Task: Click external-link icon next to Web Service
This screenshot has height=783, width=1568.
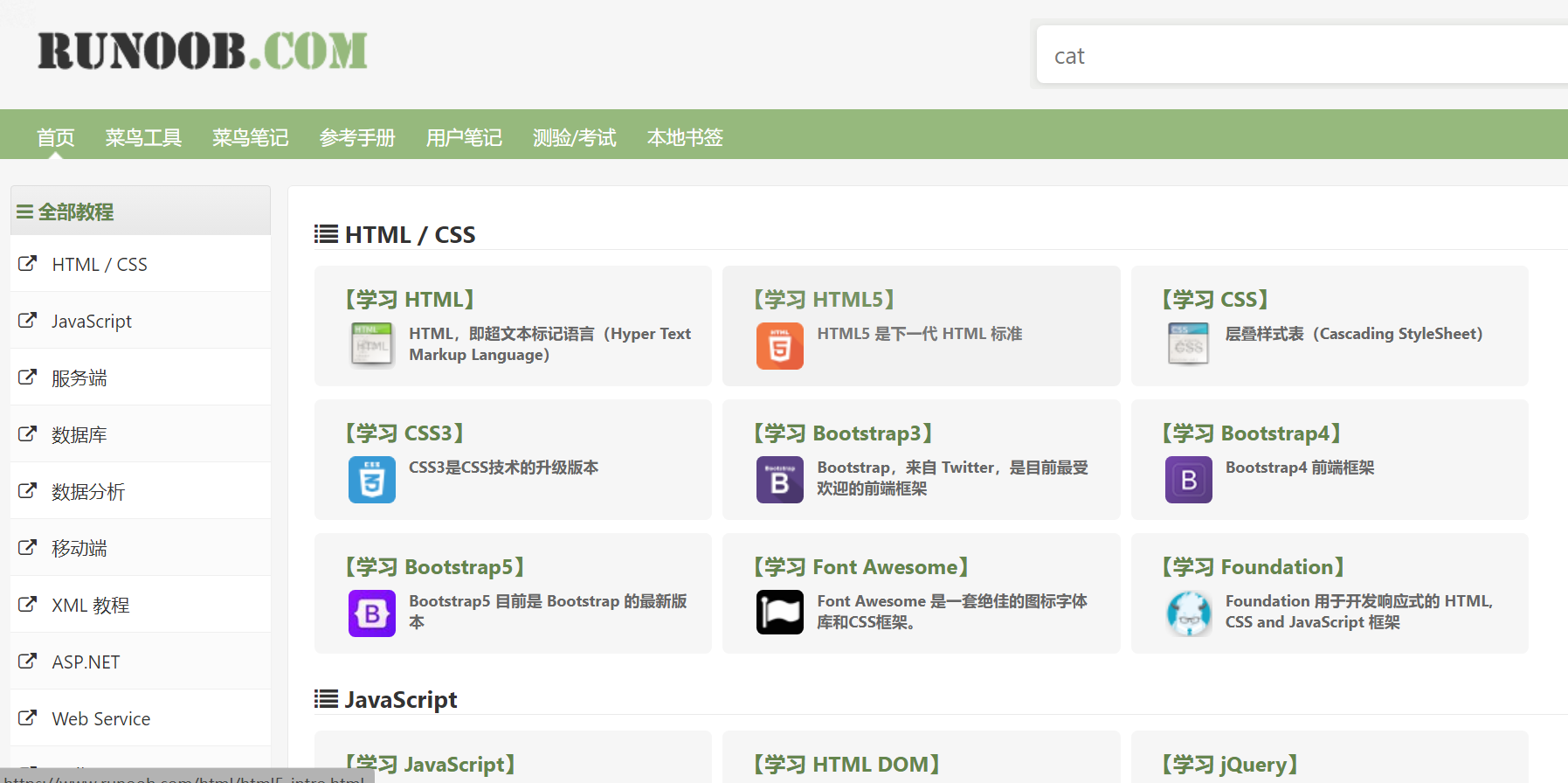Action: pyautogui.click(x=28, y=717)
